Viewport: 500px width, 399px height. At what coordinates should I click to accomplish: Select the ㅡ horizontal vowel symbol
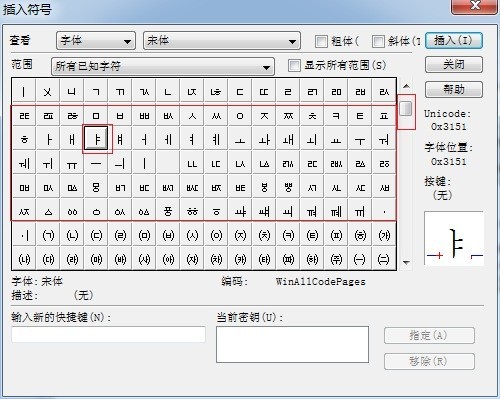click(x=96, y=164)
